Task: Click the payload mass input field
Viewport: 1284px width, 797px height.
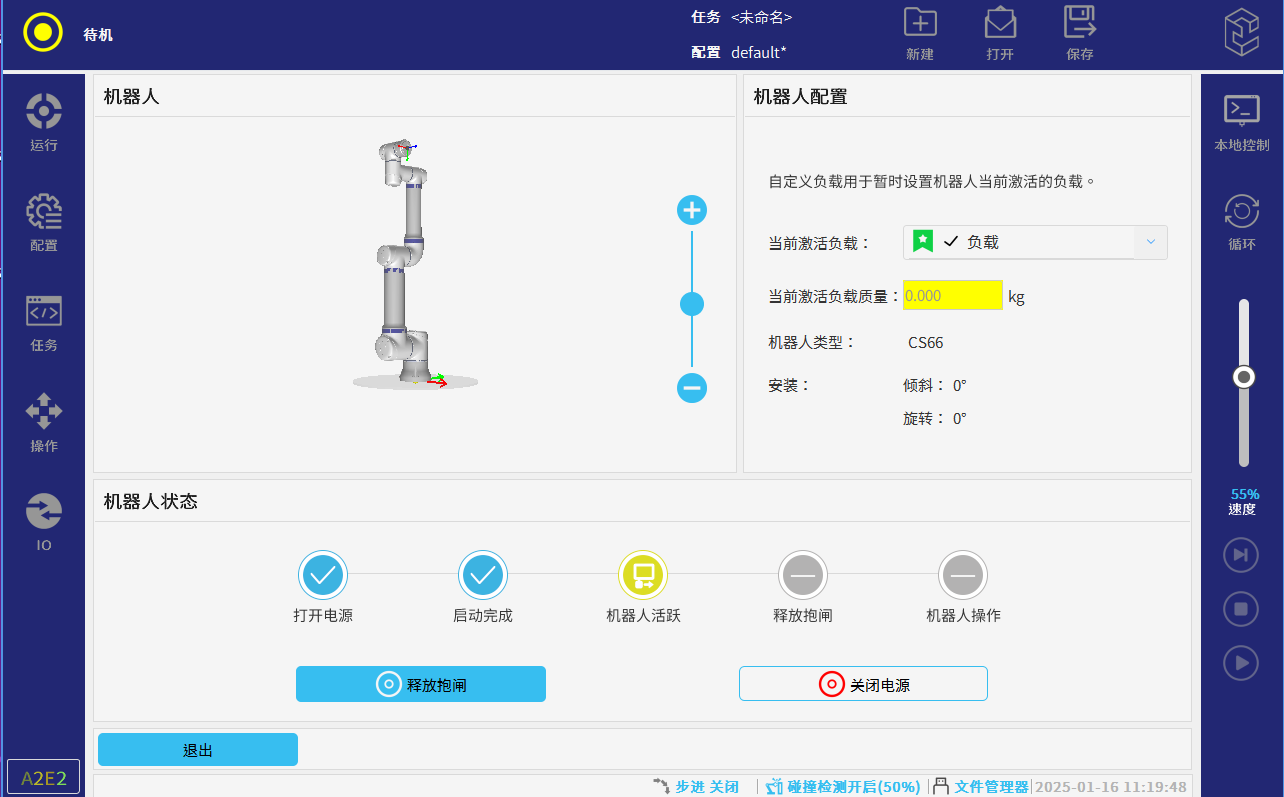Action: [952, 296]
